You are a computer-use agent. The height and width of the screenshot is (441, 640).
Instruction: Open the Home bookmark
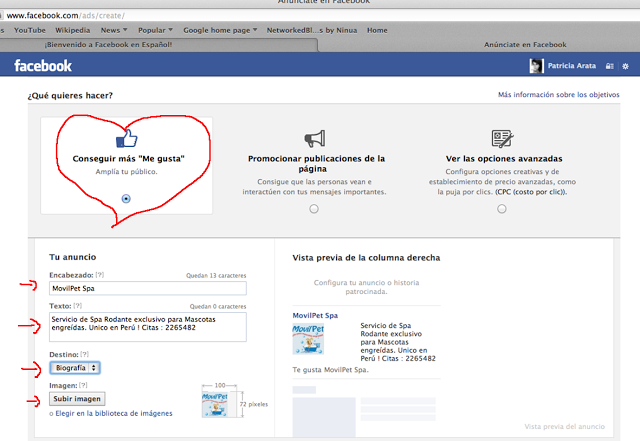377,30
